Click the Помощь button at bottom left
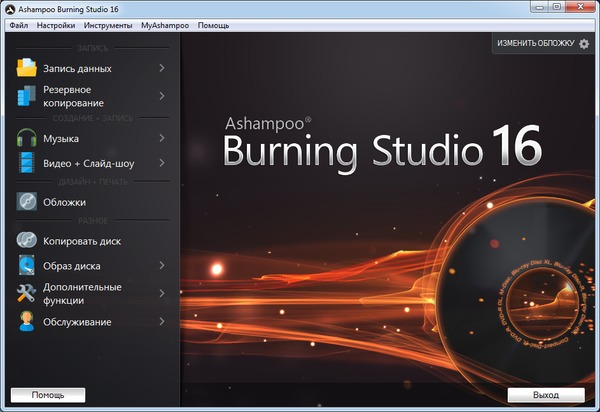The image size is (600, 412). pyautogui.click(x=48, y=395)
